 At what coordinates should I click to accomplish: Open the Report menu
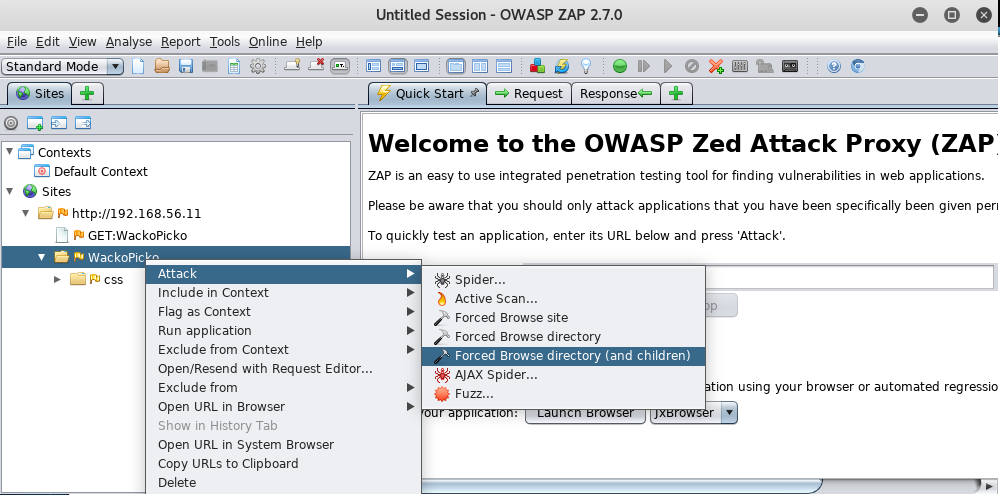click(x=180, y=41)
